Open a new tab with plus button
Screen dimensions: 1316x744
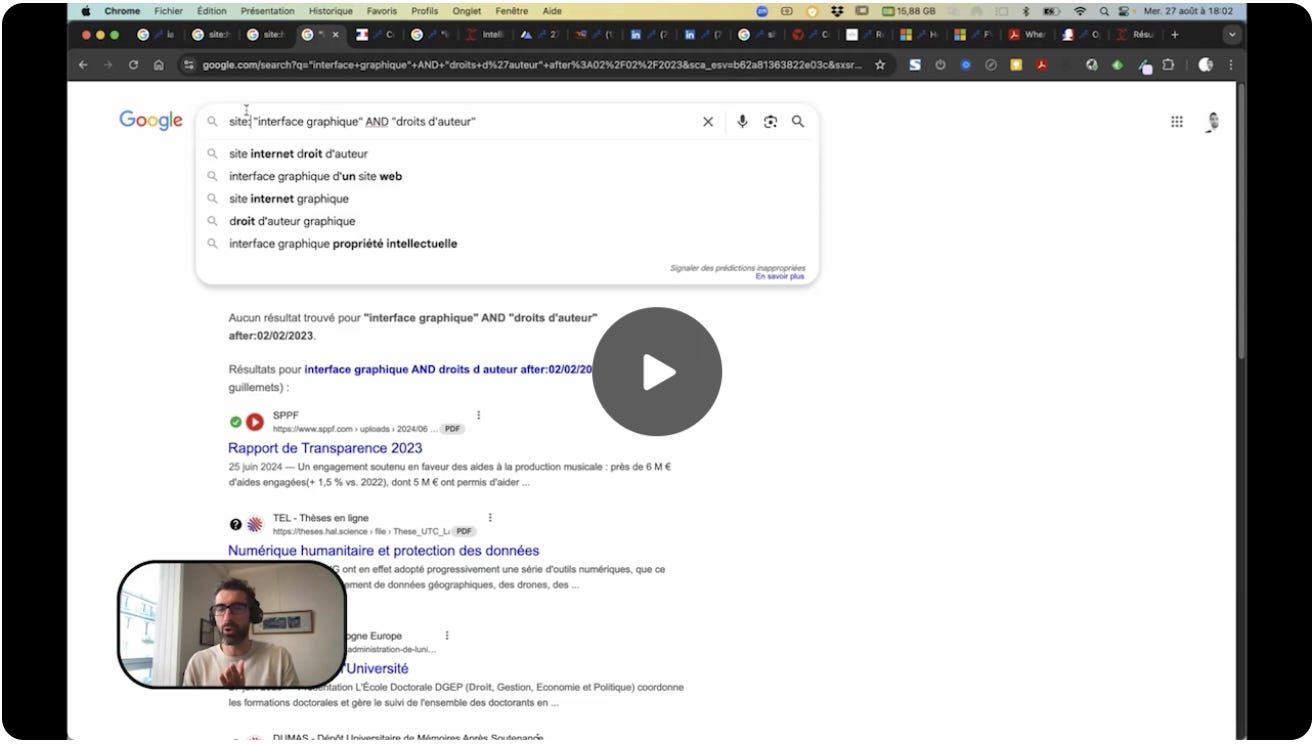pos(1175,34)
